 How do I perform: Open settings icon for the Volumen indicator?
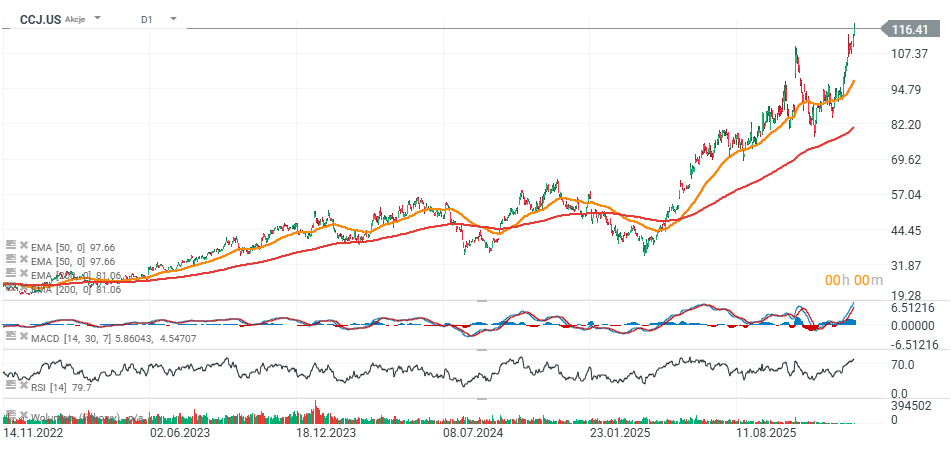10,414
